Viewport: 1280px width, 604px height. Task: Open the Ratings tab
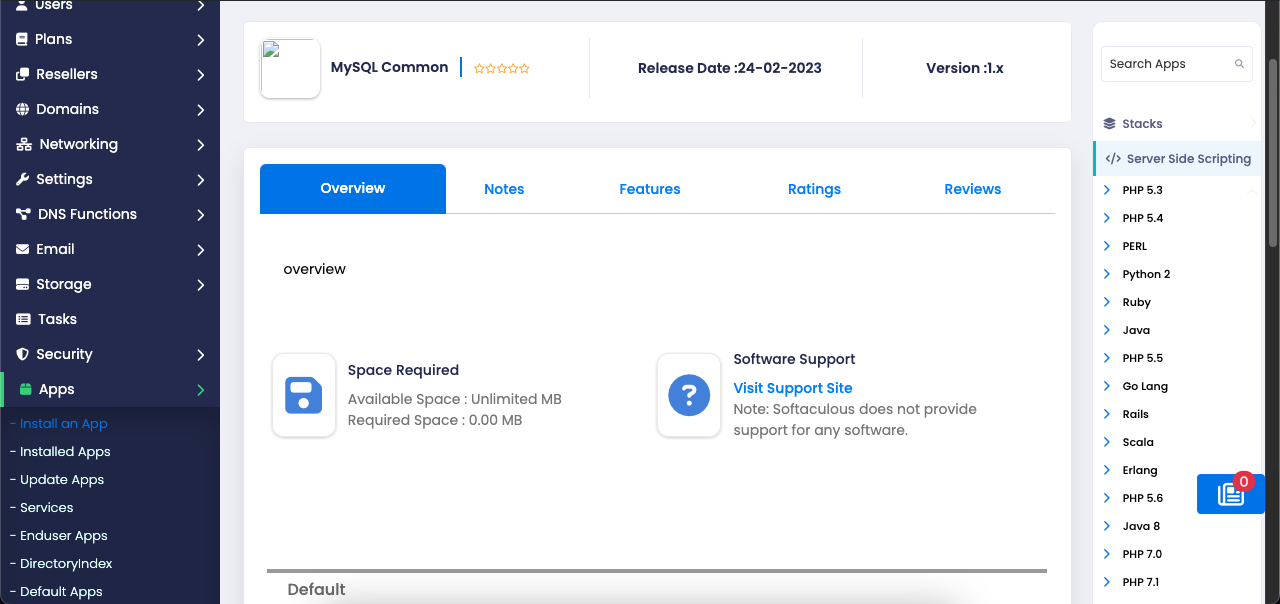tap(814, 188)
